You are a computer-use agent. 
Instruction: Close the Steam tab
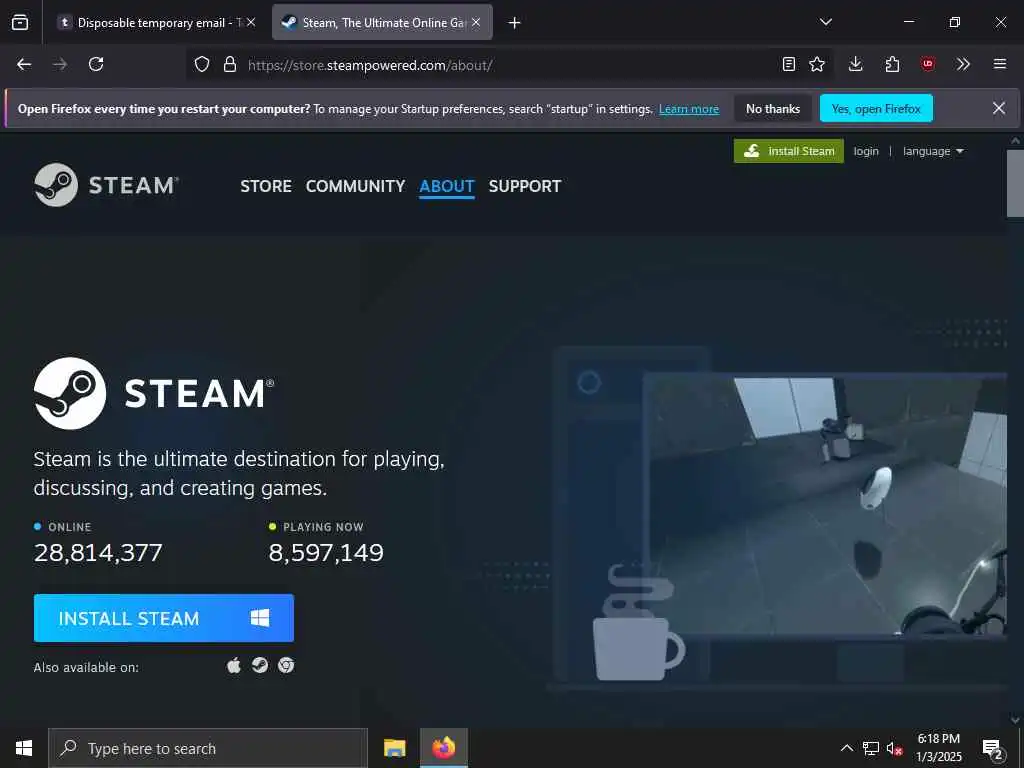pyautogui.click(x=476, y=22)
